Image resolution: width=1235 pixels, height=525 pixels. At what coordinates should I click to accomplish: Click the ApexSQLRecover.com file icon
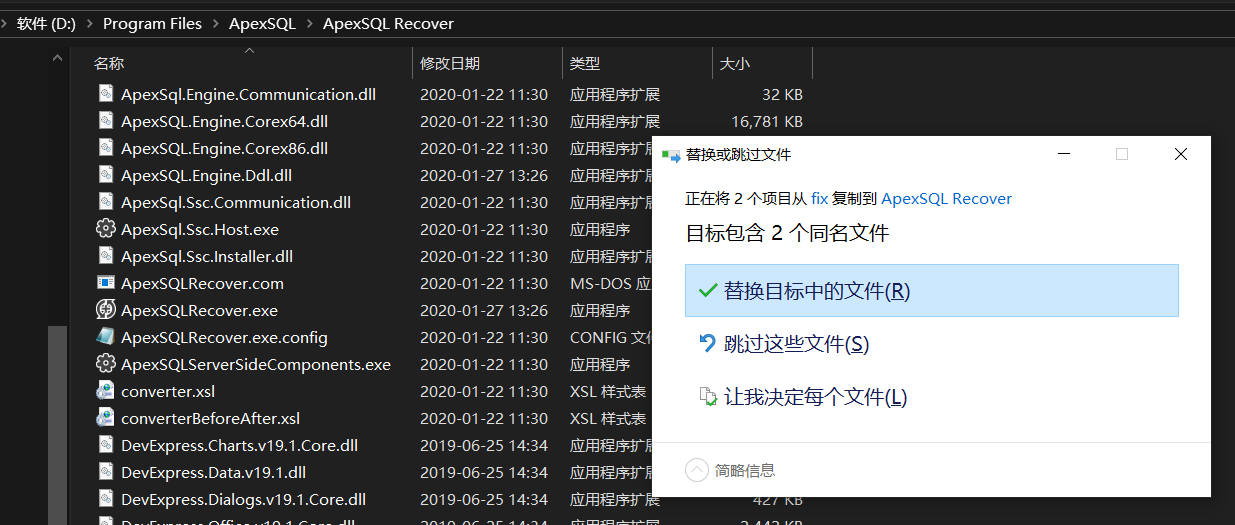click(x=105, y=283)
